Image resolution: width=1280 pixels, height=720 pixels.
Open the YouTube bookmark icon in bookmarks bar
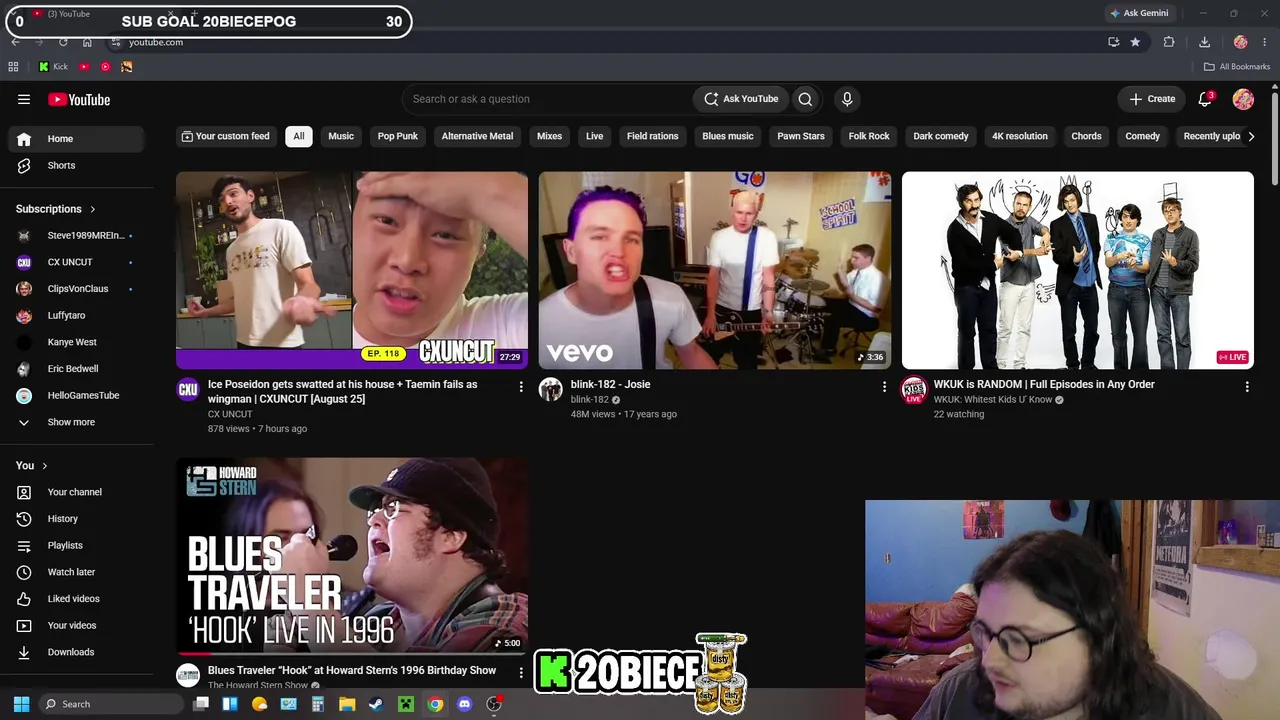(x=84, y=67)
